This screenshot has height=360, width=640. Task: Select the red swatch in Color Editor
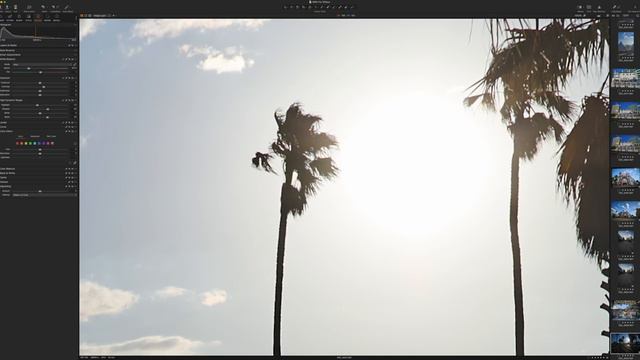click(x=17, y=143)
